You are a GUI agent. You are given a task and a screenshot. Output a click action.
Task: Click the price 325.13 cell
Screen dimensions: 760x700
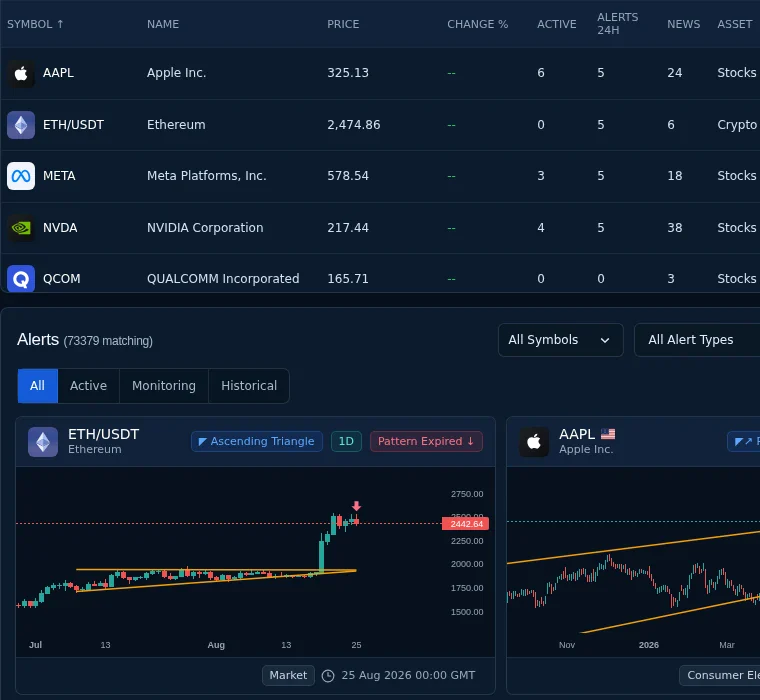click(348, 73)
